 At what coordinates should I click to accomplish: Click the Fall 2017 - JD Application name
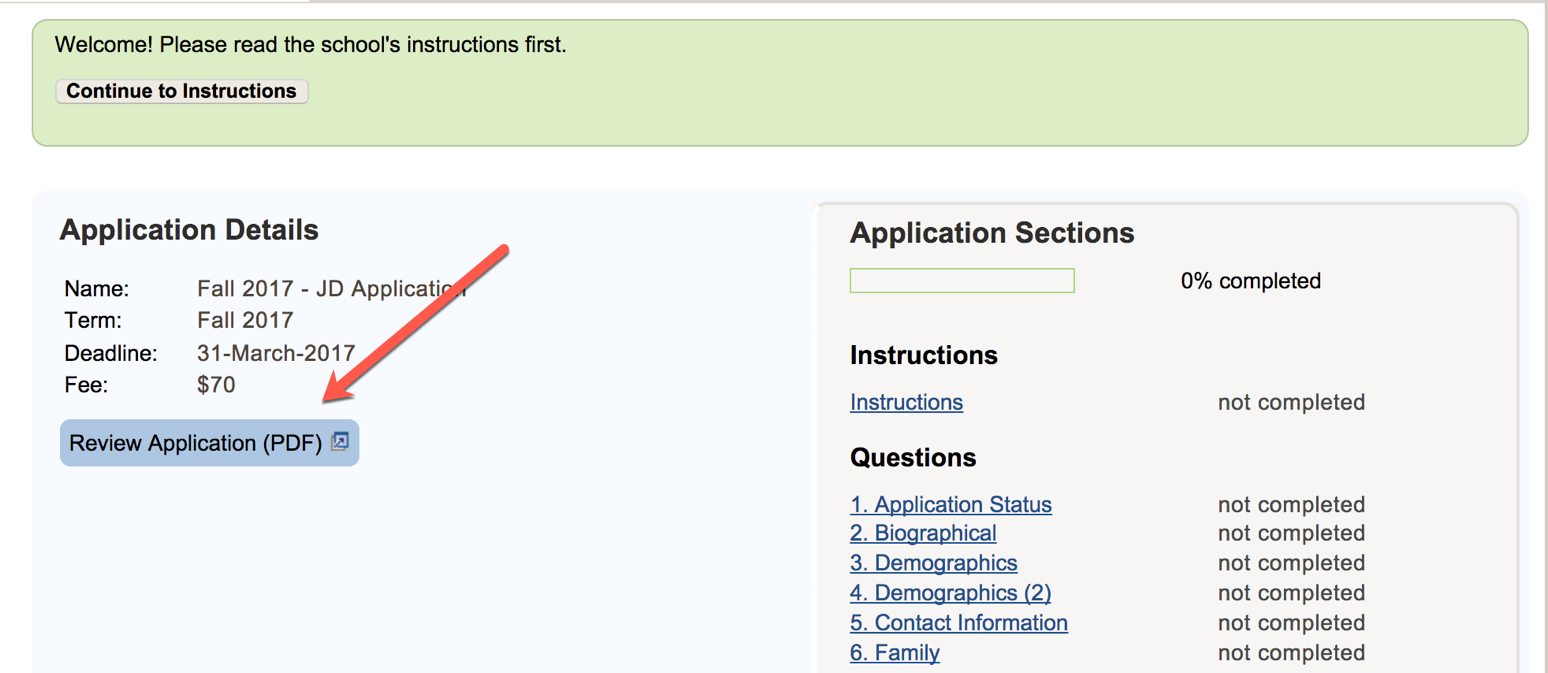click(x=330, y=288)
